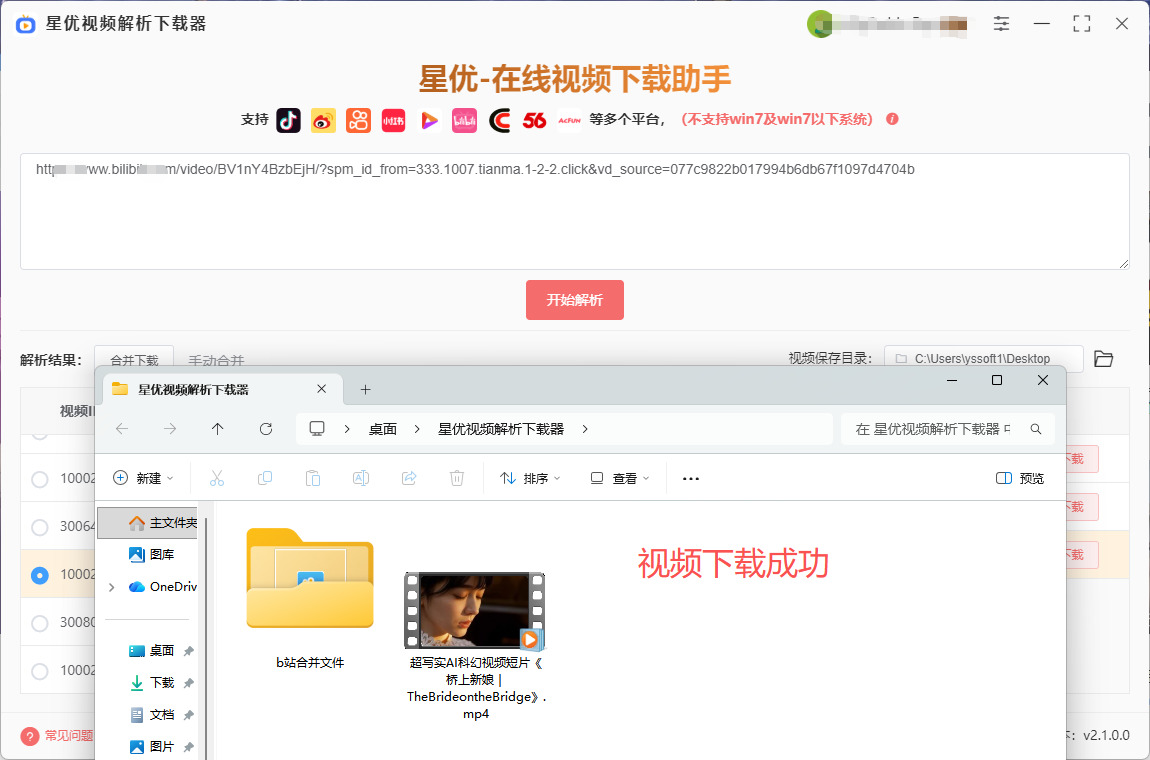Click the TikTok platform icon
The width and height of the screenshot is (1150, 760).
click(x=288, y=120)
